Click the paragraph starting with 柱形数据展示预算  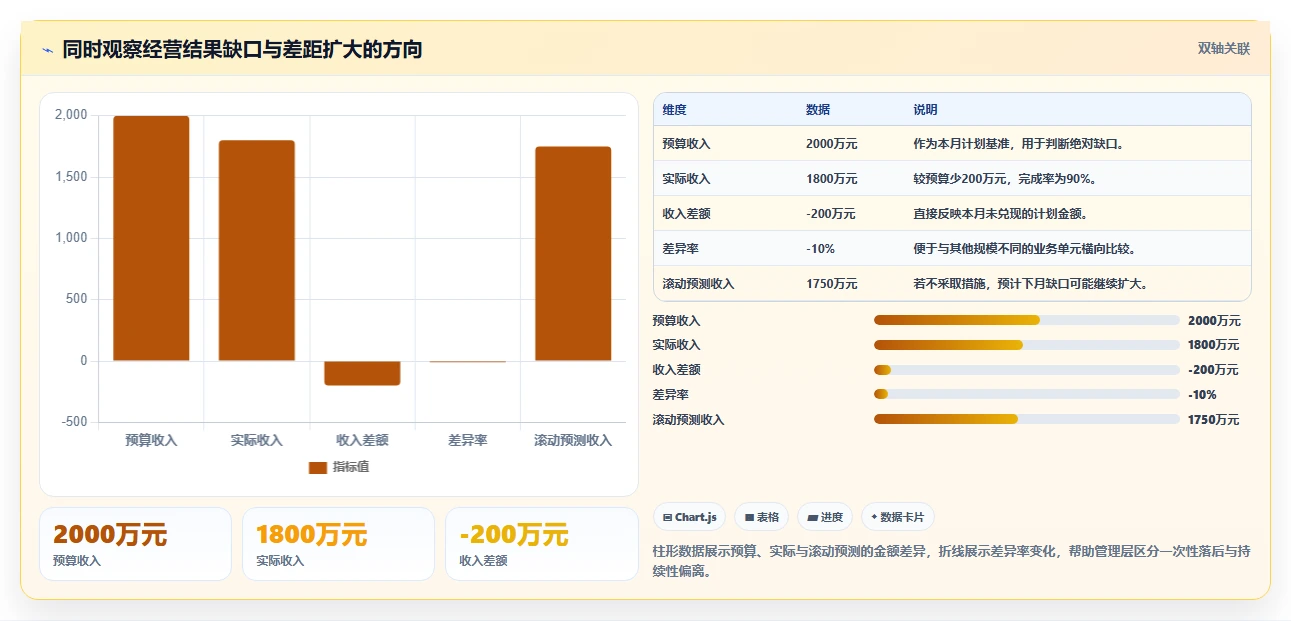(951, 562)
